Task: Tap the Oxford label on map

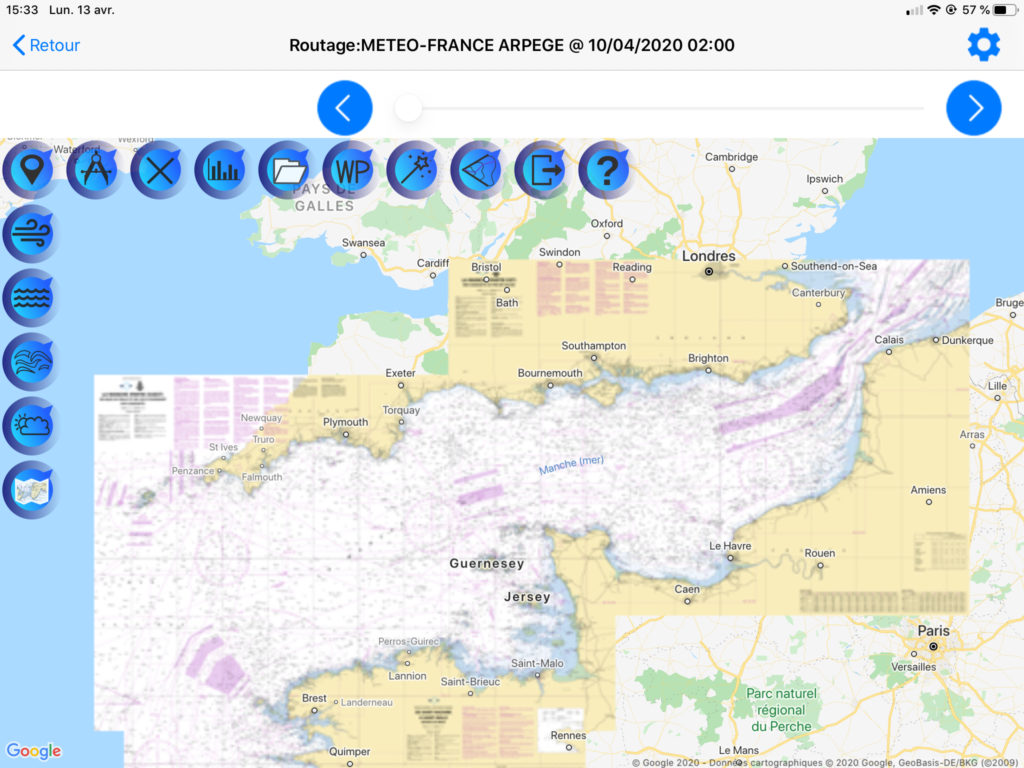Action: tap(607, 223)
